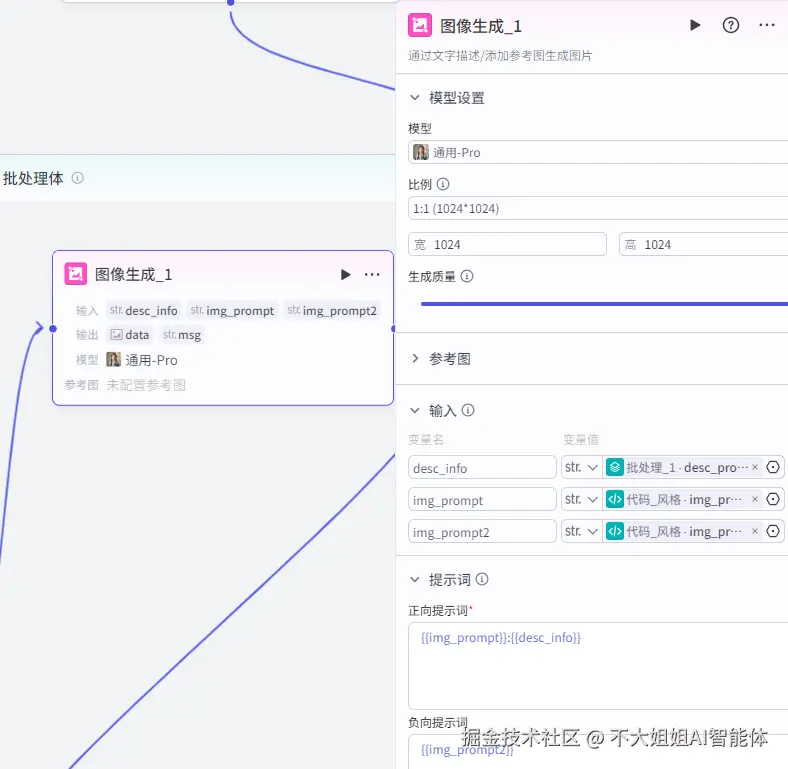Click the 高 1024 height field
The height and width of the screenshot is (769, 788).
click(x=703, y=244)
